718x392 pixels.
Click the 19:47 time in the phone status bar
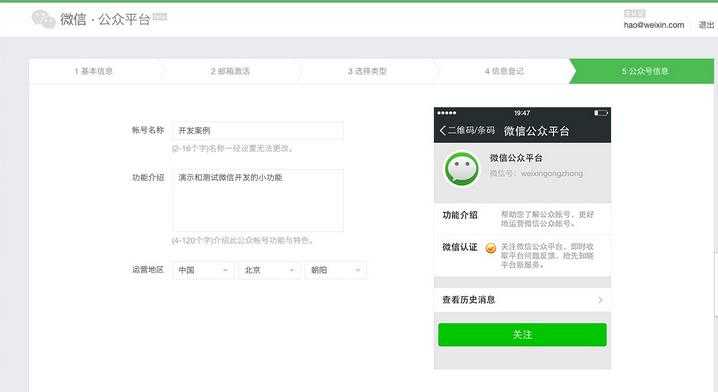pyautogui.click(x=522, y=113)
